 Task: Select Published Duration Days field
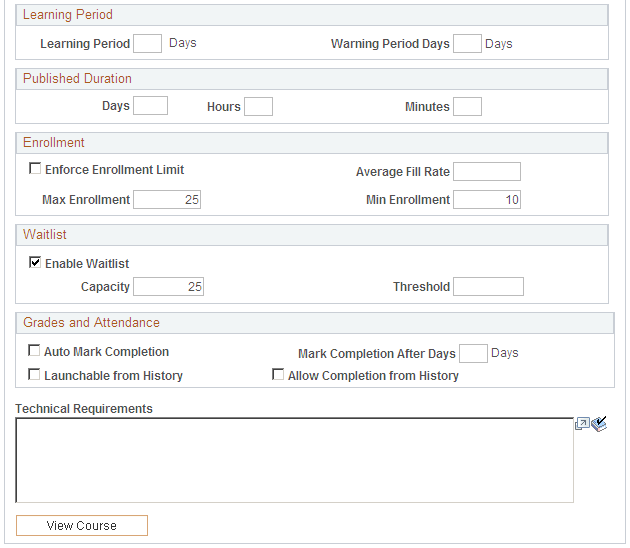pos(151,106)
